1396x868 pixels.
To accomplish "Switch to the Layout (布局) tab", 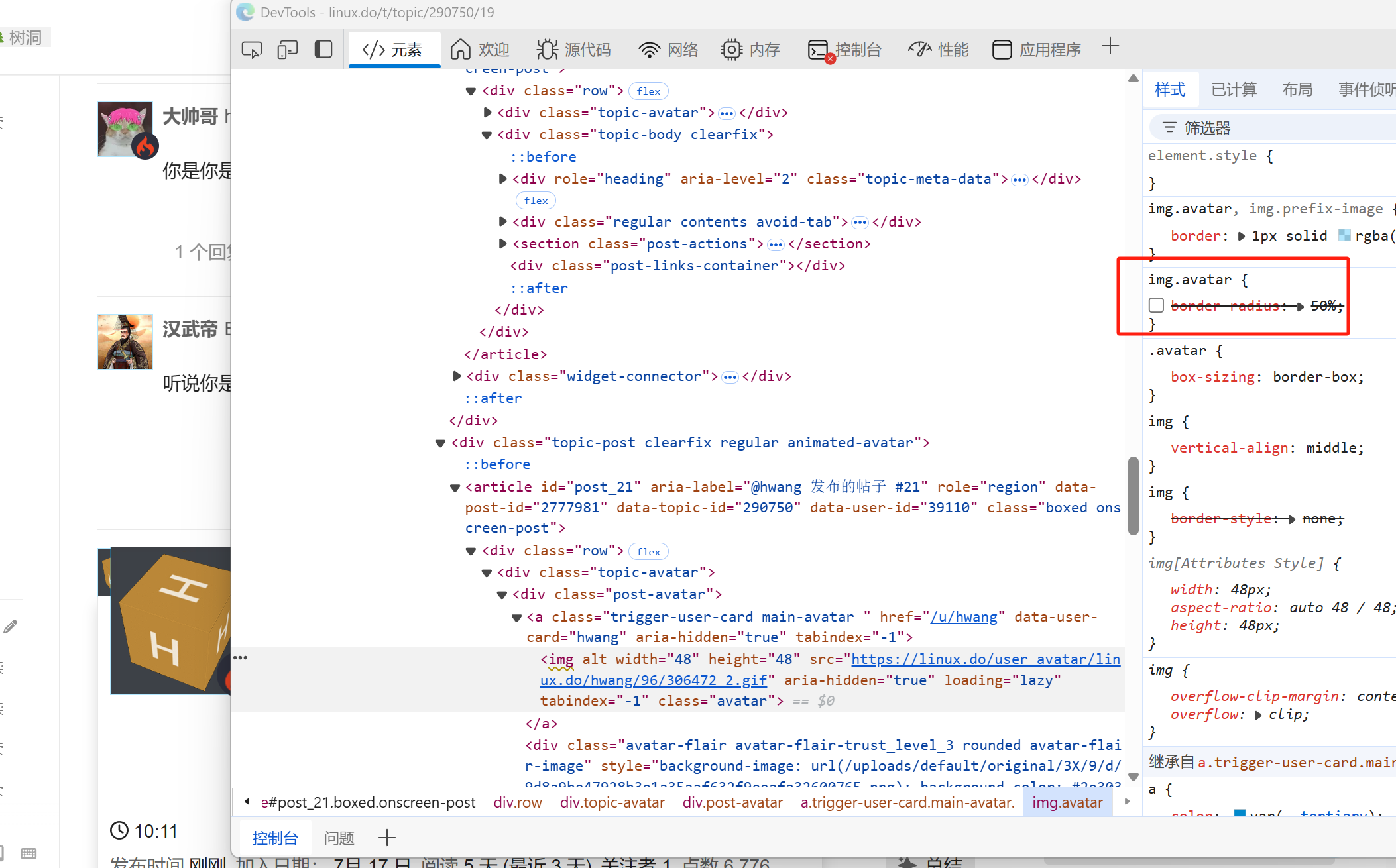I will coord(1297,89).
